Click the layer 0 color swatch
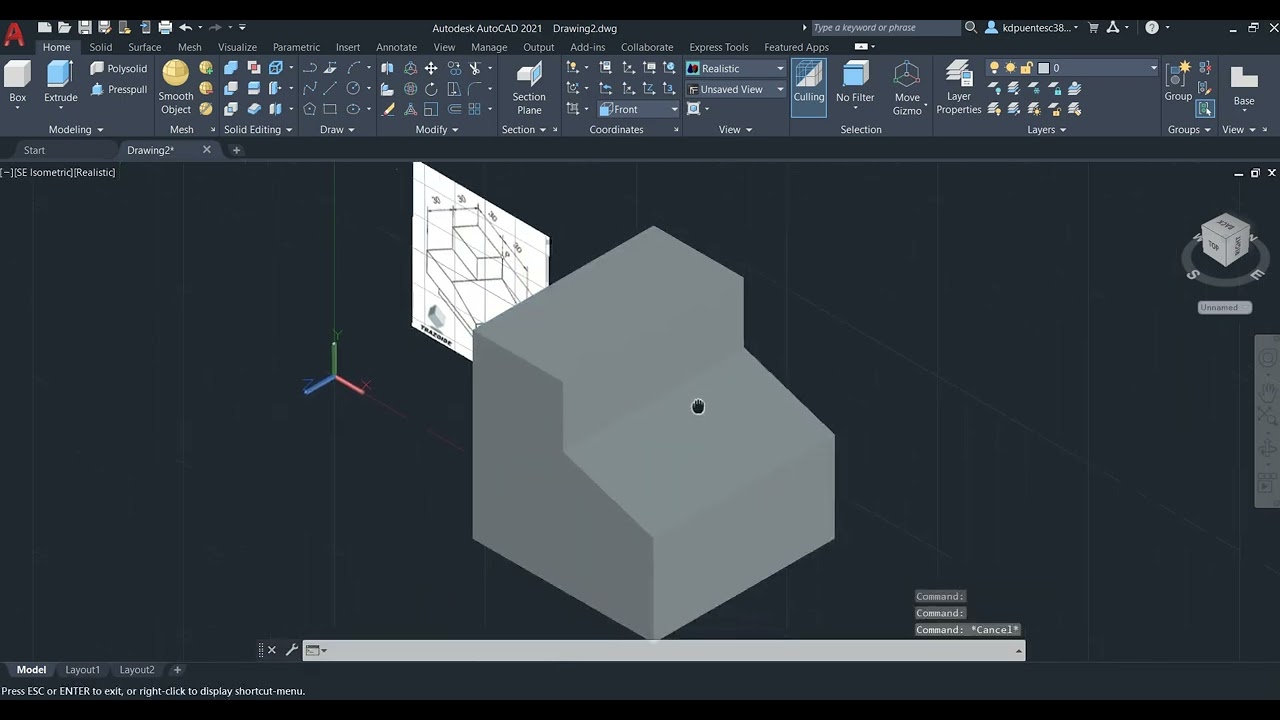Screen dimensions: 1280x720 [1043, 68]
